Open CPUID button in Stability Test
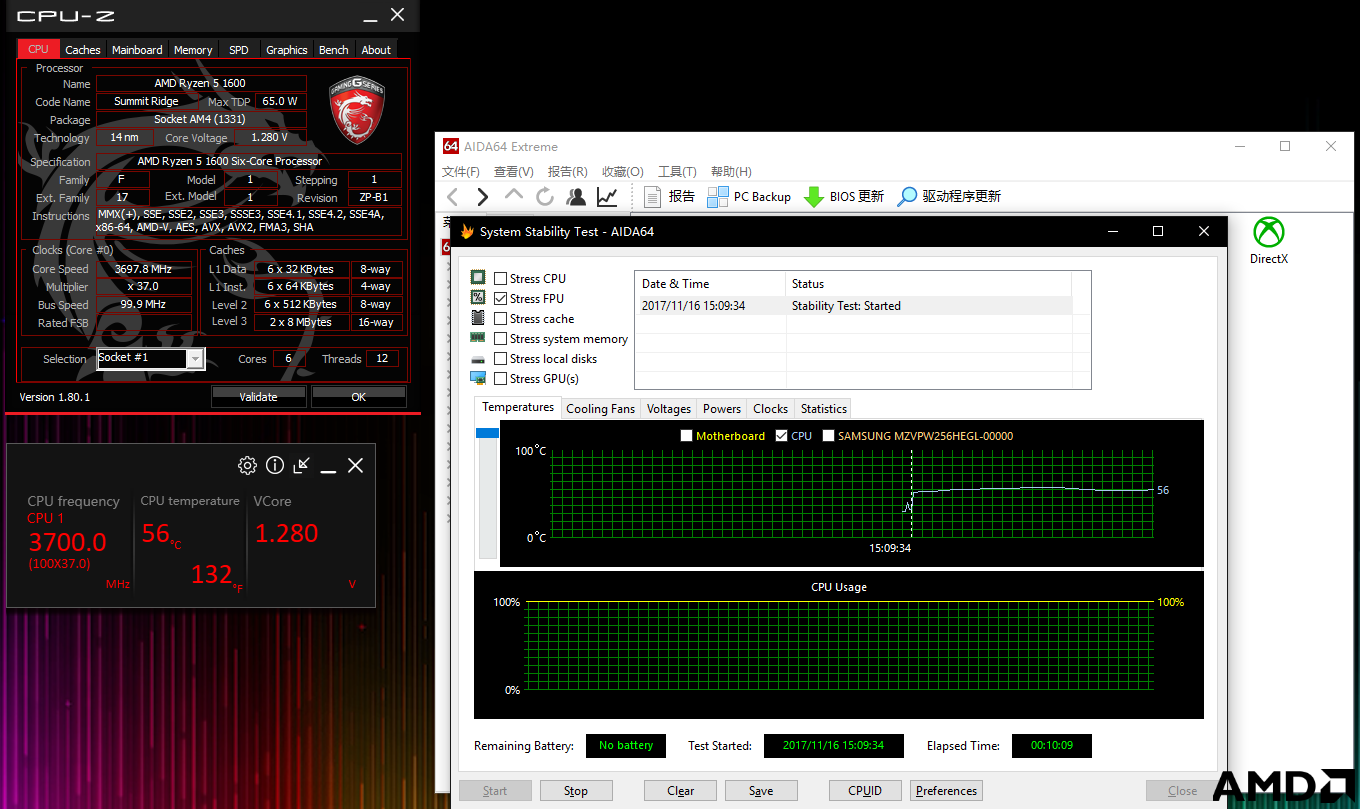The image size is (1360, 809). click(x=865, y=790)
